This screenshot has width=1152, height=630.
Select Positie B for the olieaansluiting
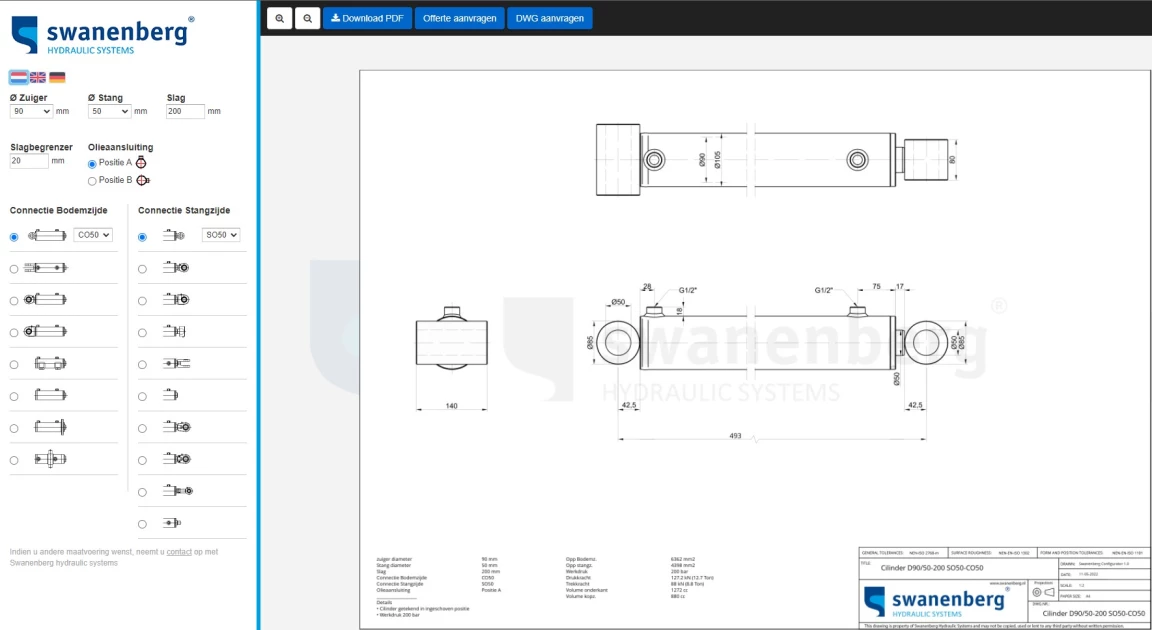pyautogui.click(x=93, y=181)
